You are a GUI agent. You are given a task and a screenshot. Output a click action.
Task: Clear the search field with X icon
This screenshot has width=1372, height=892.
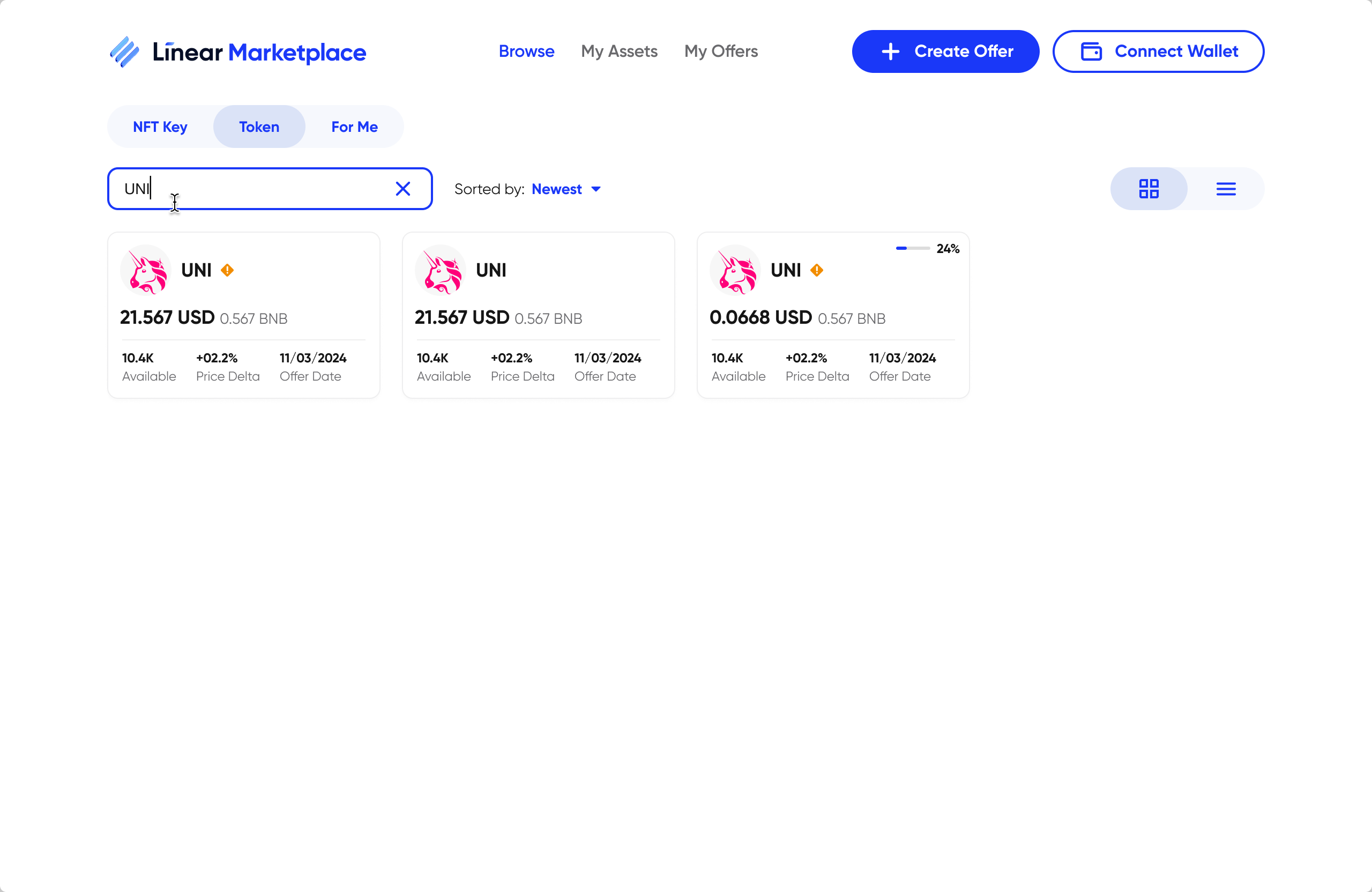(403, 189)
